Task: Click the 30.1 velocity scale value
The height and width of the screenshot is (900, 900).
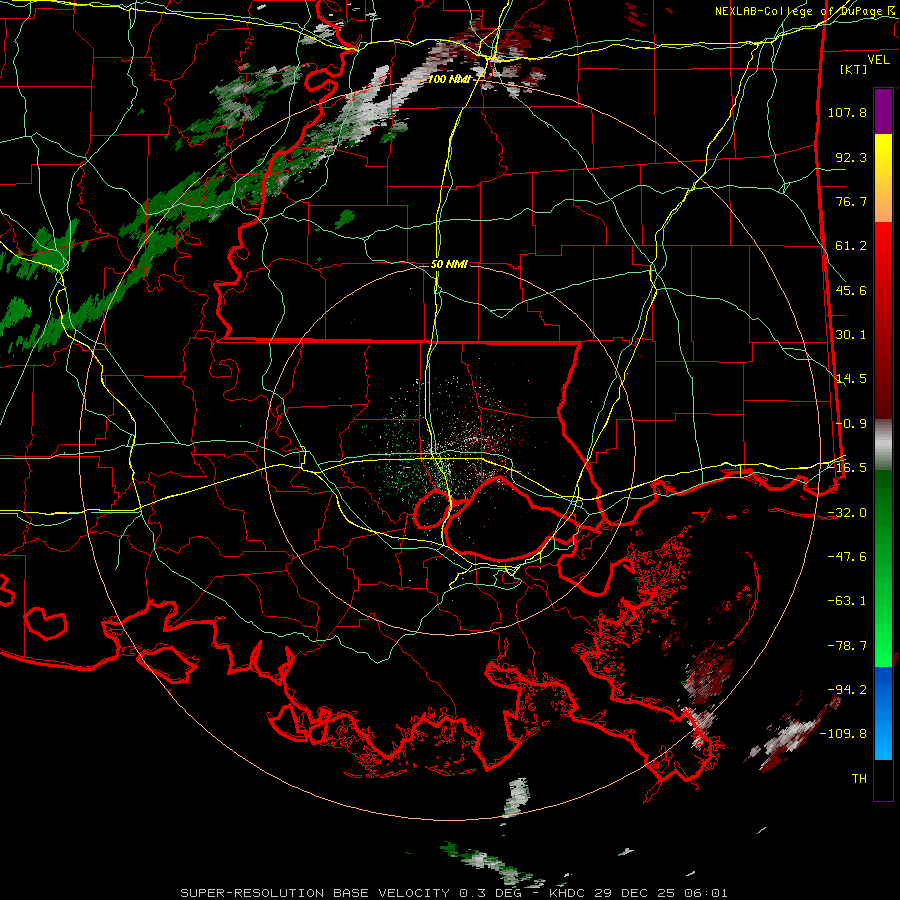Action: point(851,335)
